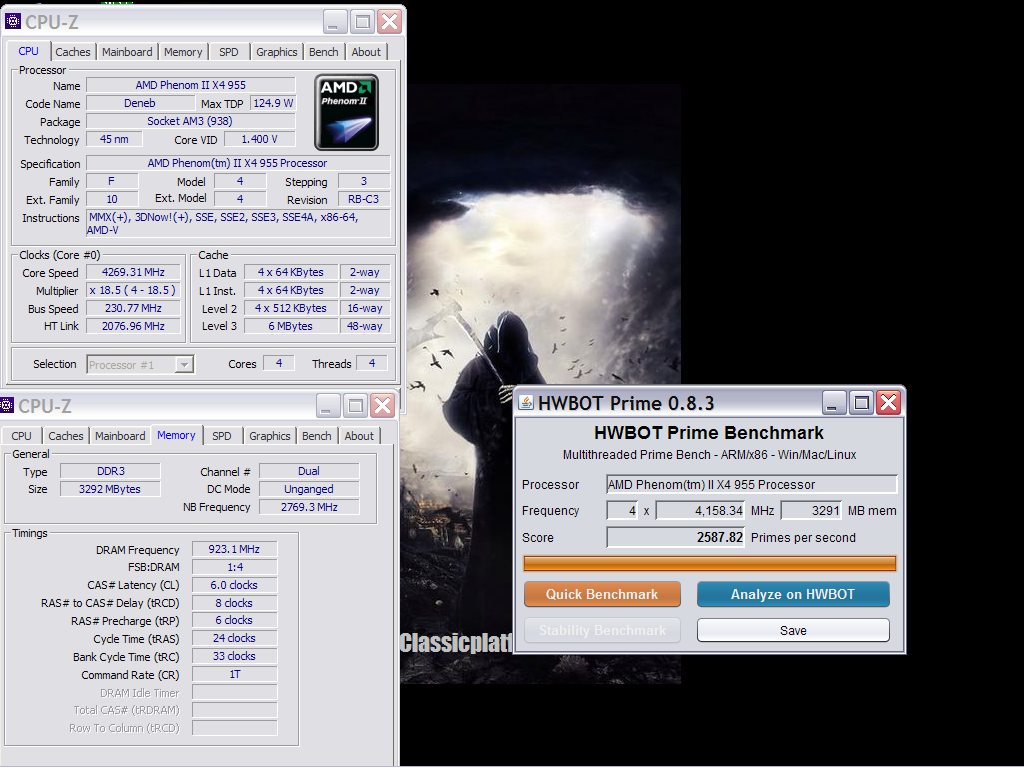Open Graphics tab in top CPU-Z window
The width and height of the screenshot is (1024, 768).
click(276, 52)
